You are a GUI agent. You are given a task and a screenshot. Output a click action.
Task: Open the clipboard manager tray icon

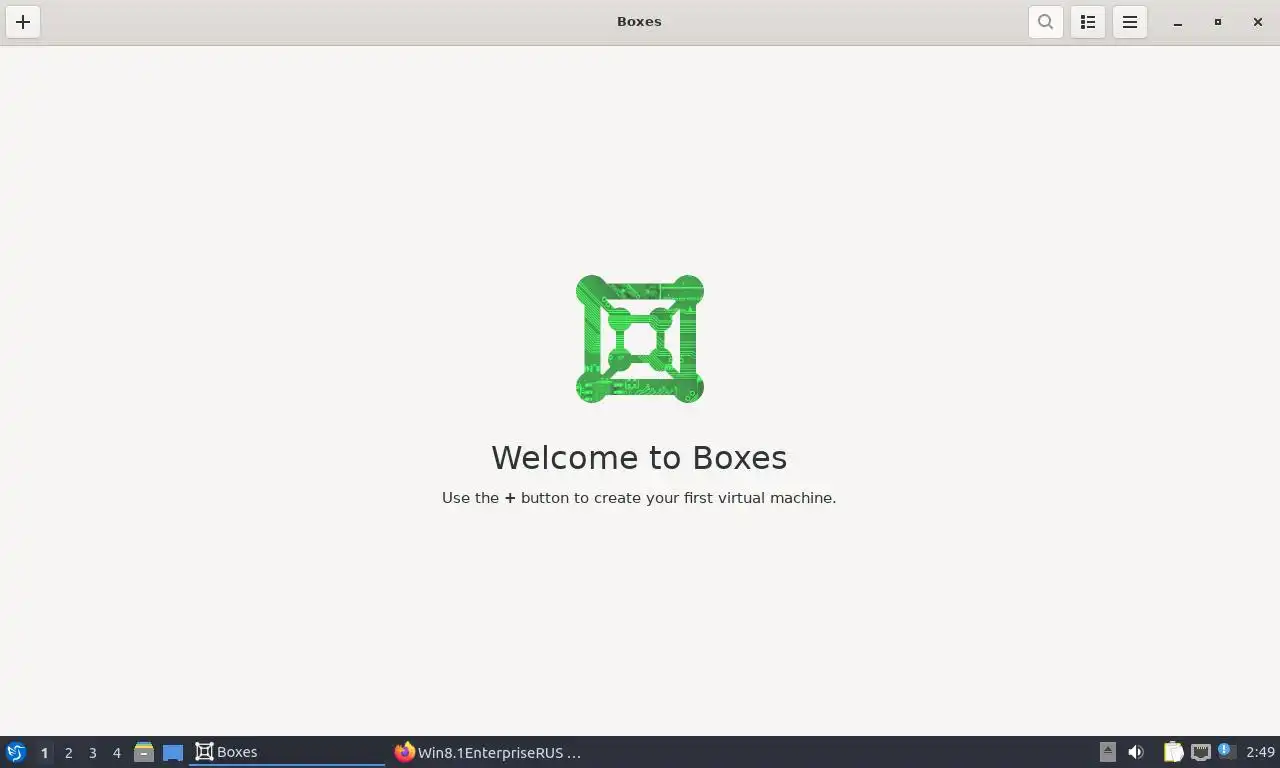coord(1173,752)
